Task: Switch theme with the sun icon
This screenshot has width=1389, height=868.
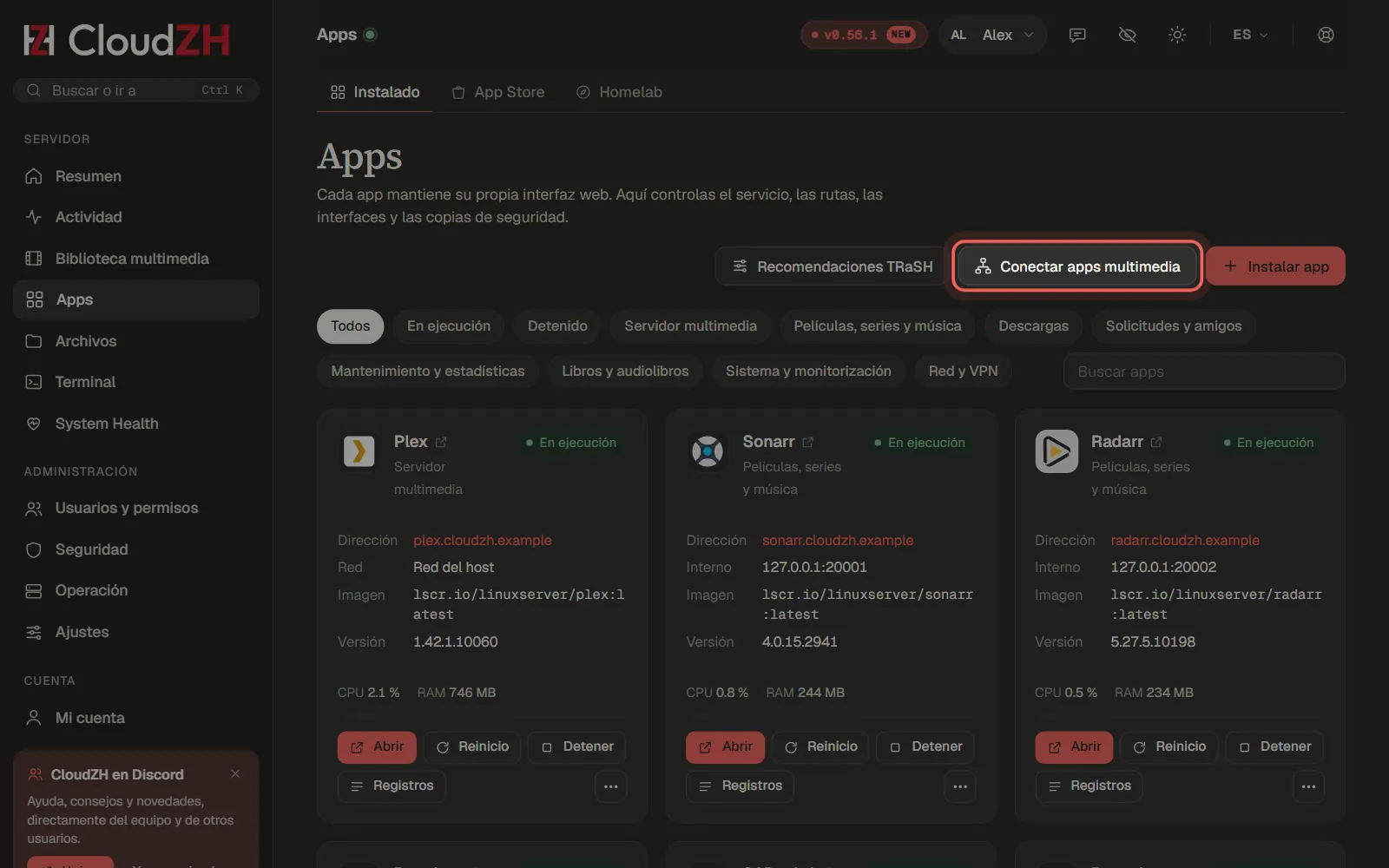Action: (x=1177, y=35)
